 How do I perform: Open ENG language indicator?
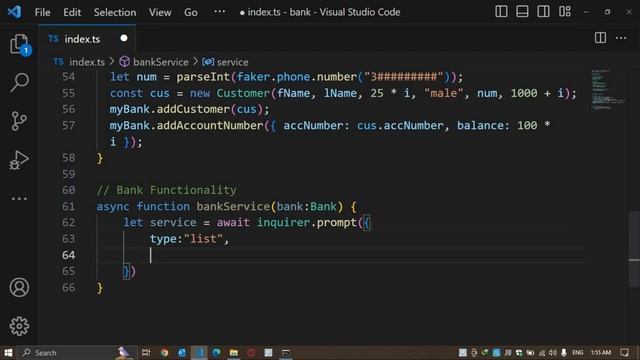(x=578, y=353)
